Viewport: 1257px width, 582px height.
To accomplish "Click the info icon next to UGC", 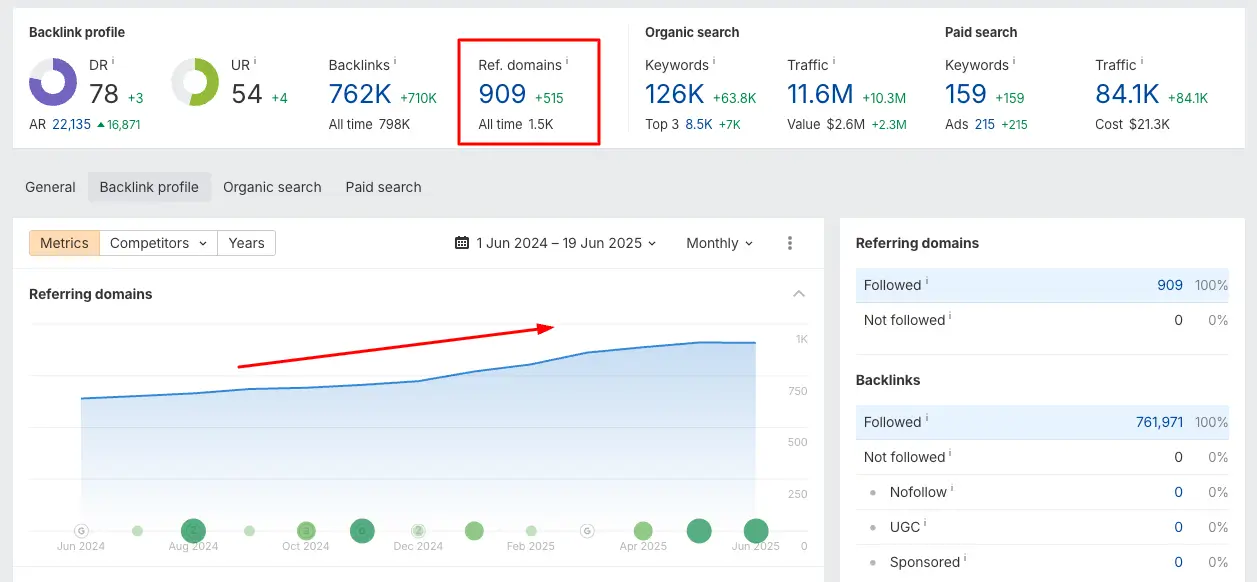I will [x=925, y=523].
